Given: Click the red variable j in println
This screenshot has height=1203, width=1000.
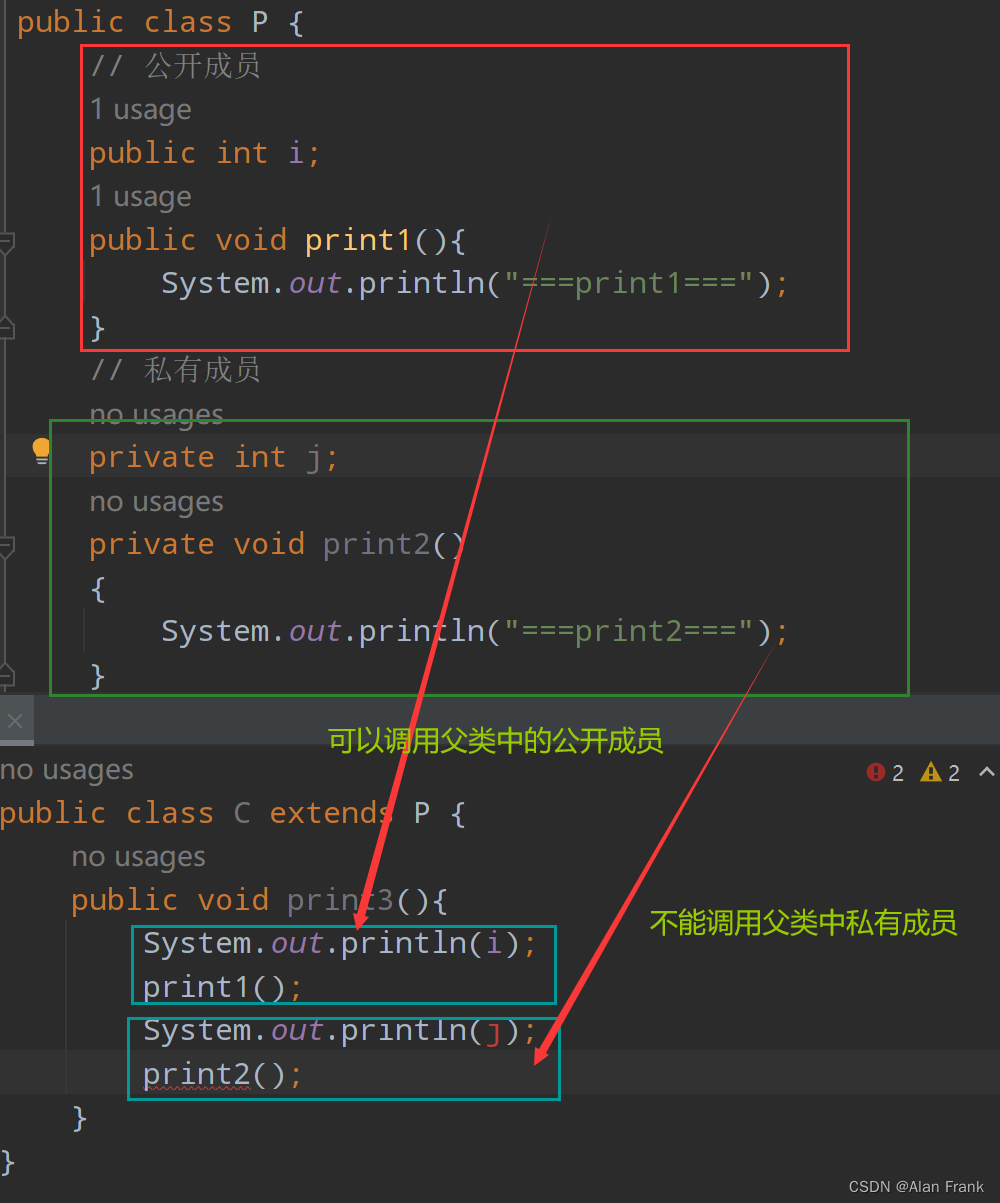Looking at the screenshot, I should point(492,1031).
